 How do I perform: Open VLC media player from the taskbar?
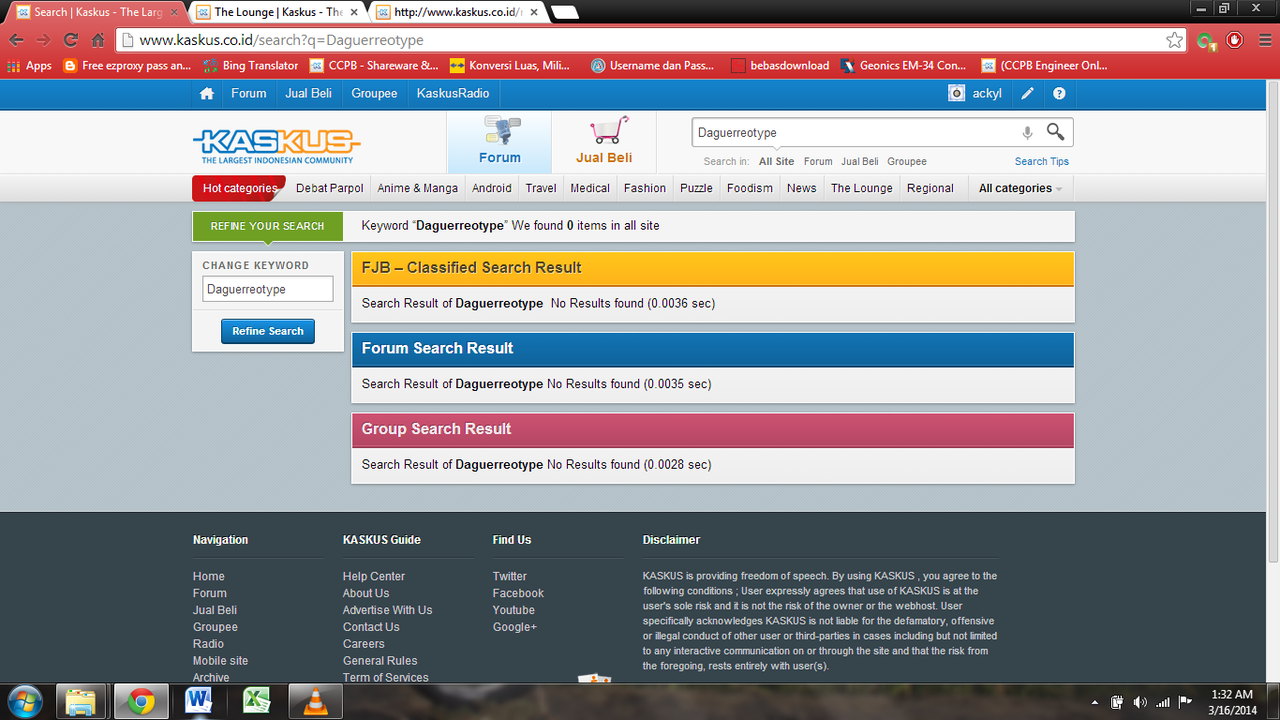(315, 701)
